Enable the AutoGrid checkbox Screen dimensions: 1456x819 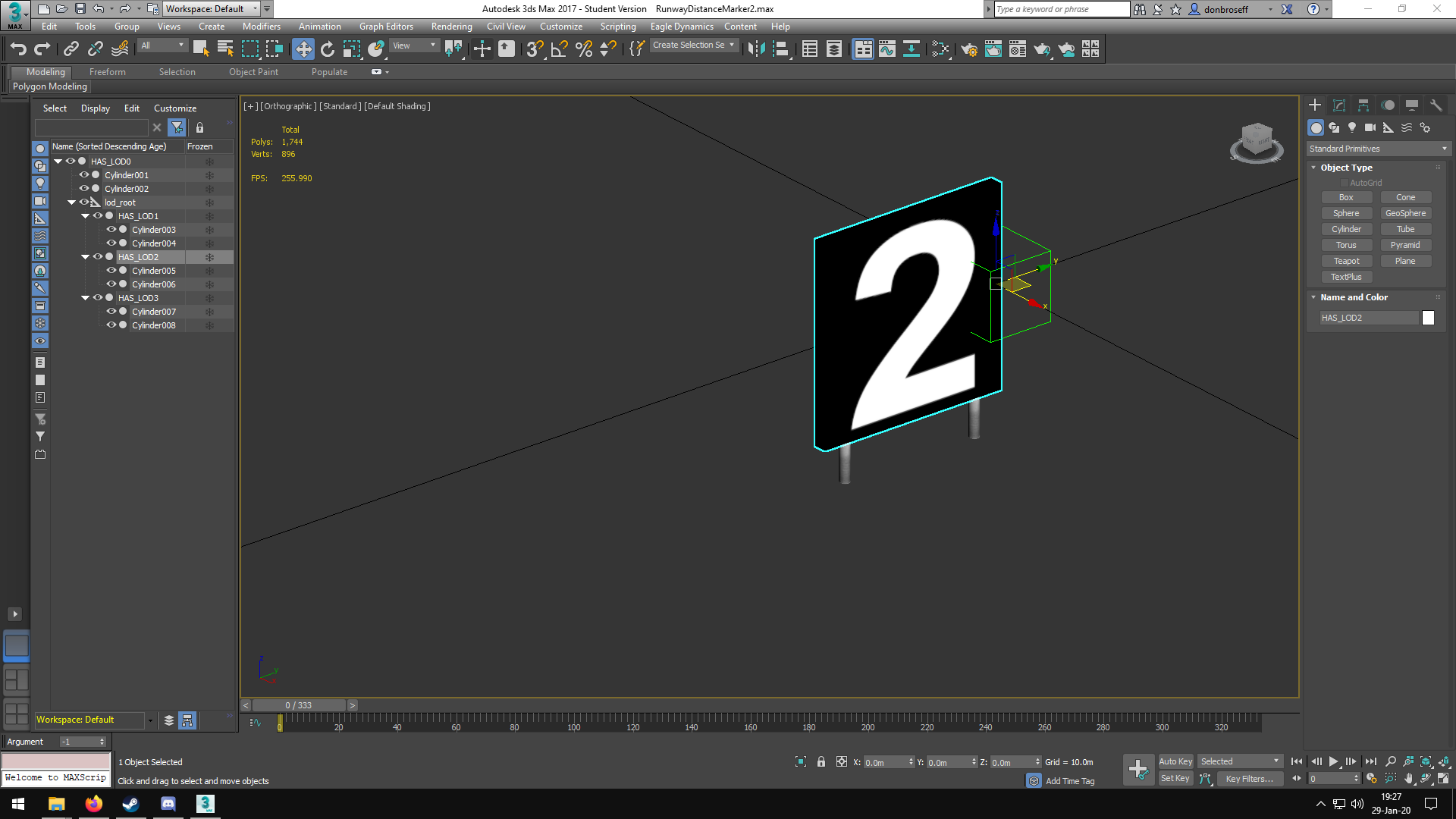click(1345, 183)
